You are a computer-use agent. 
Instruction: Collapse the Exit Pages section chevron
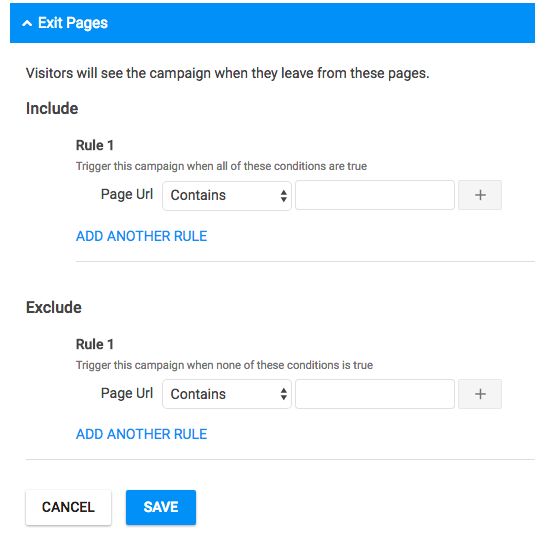pos(27,23)
